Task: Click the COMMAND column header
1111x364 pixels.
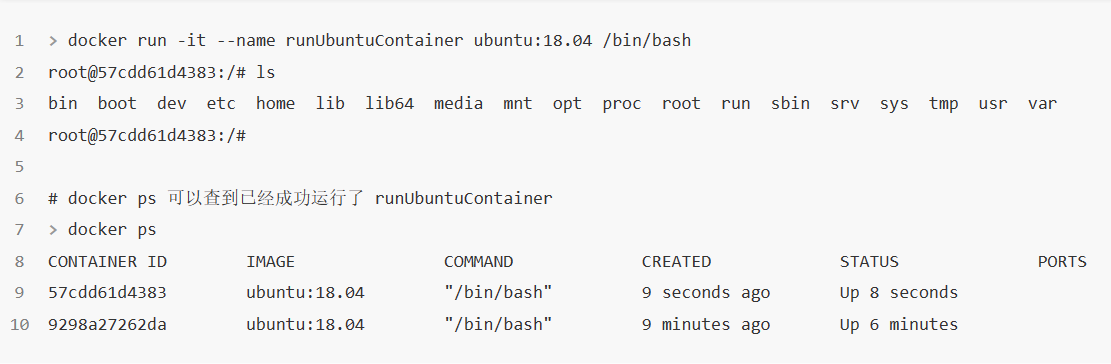Action: click(x=478, y=261)
